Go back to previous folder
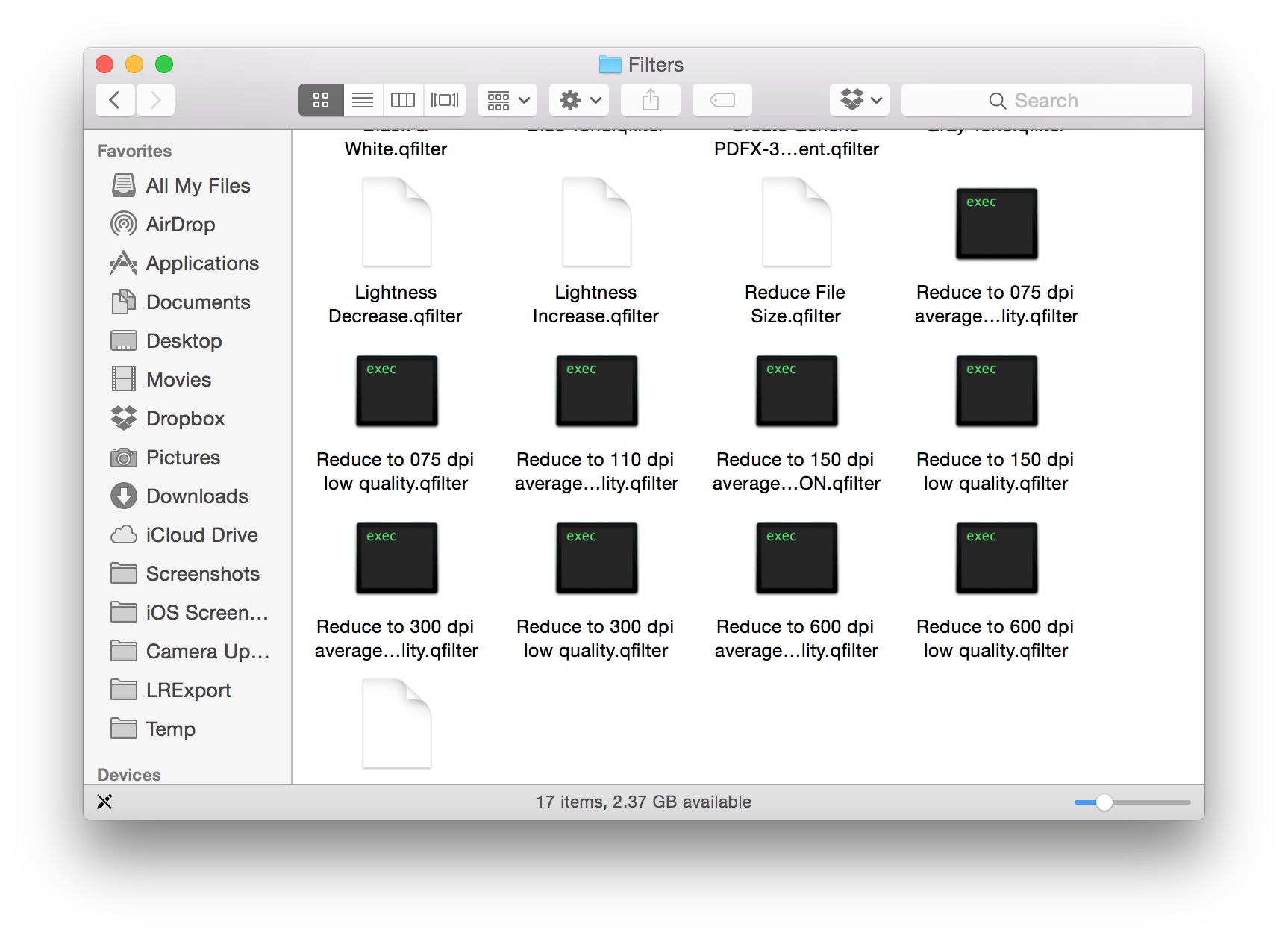This screenshot has width=1288, height=939. pyautogui.click(x=115, y=100)
